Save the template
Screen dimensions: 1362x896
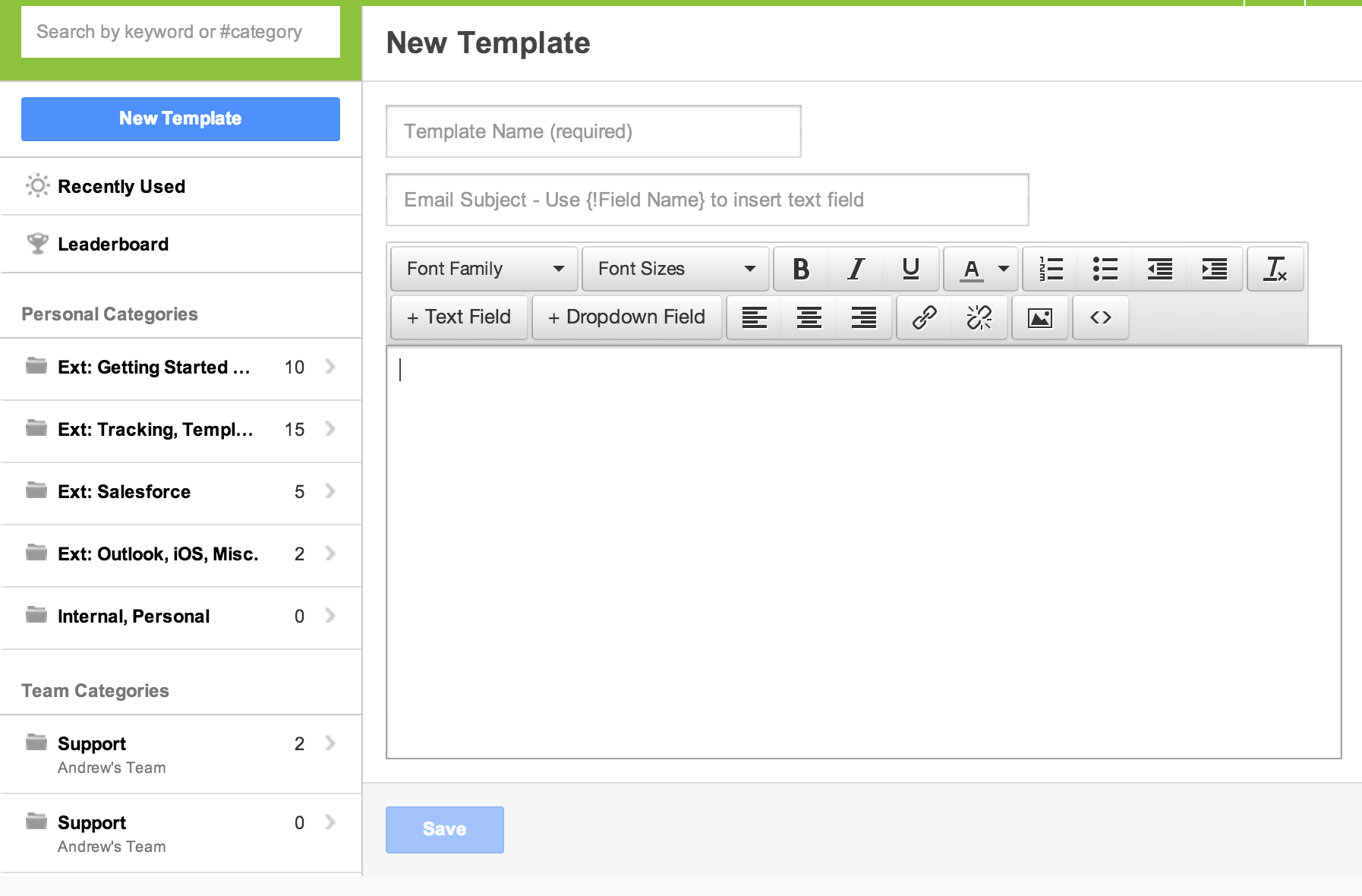coord(445,829)
